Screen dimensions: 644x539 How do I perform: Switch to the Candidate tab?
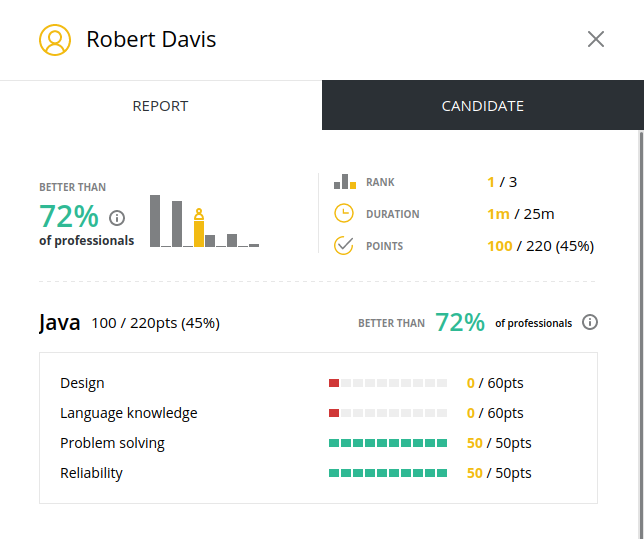click(482, 106)
